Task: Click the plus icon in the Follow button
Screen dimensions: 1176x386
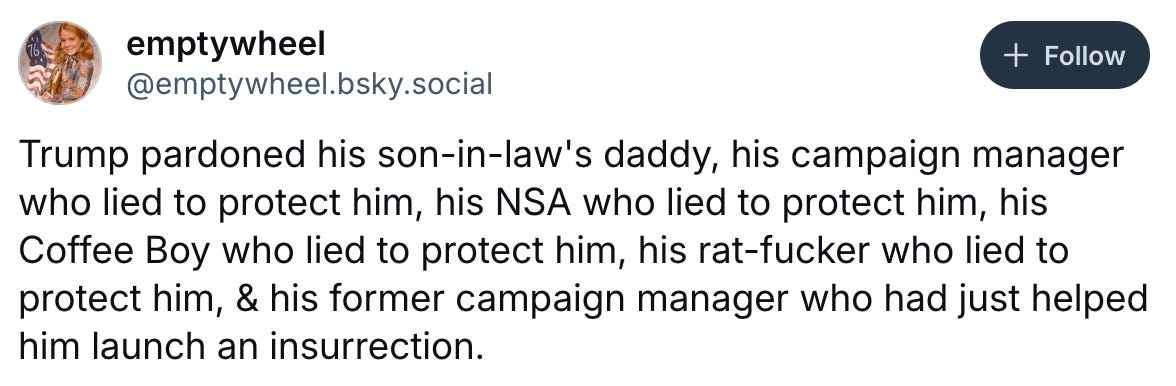Action: click(x=1015, y=56)
